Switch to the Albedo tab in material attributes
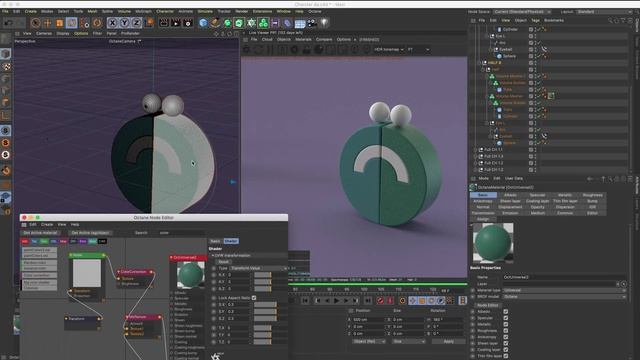 510,195
